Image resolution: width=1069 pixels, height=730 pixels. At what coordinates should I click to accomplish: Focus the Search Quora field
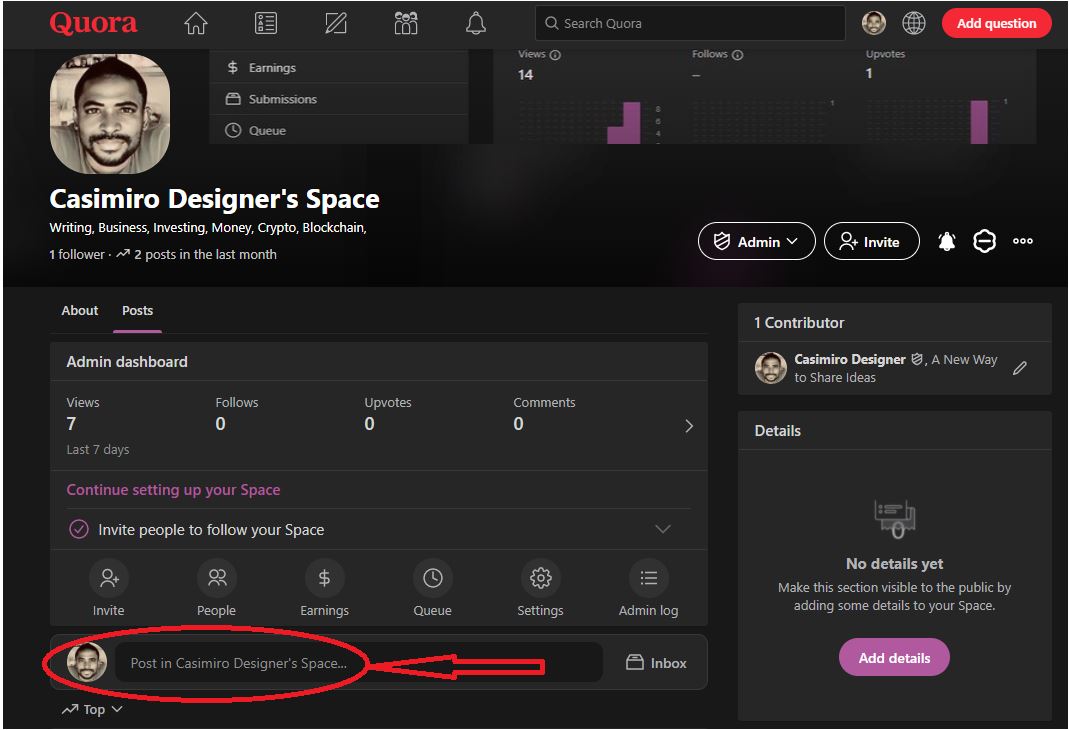click(690, 24)
